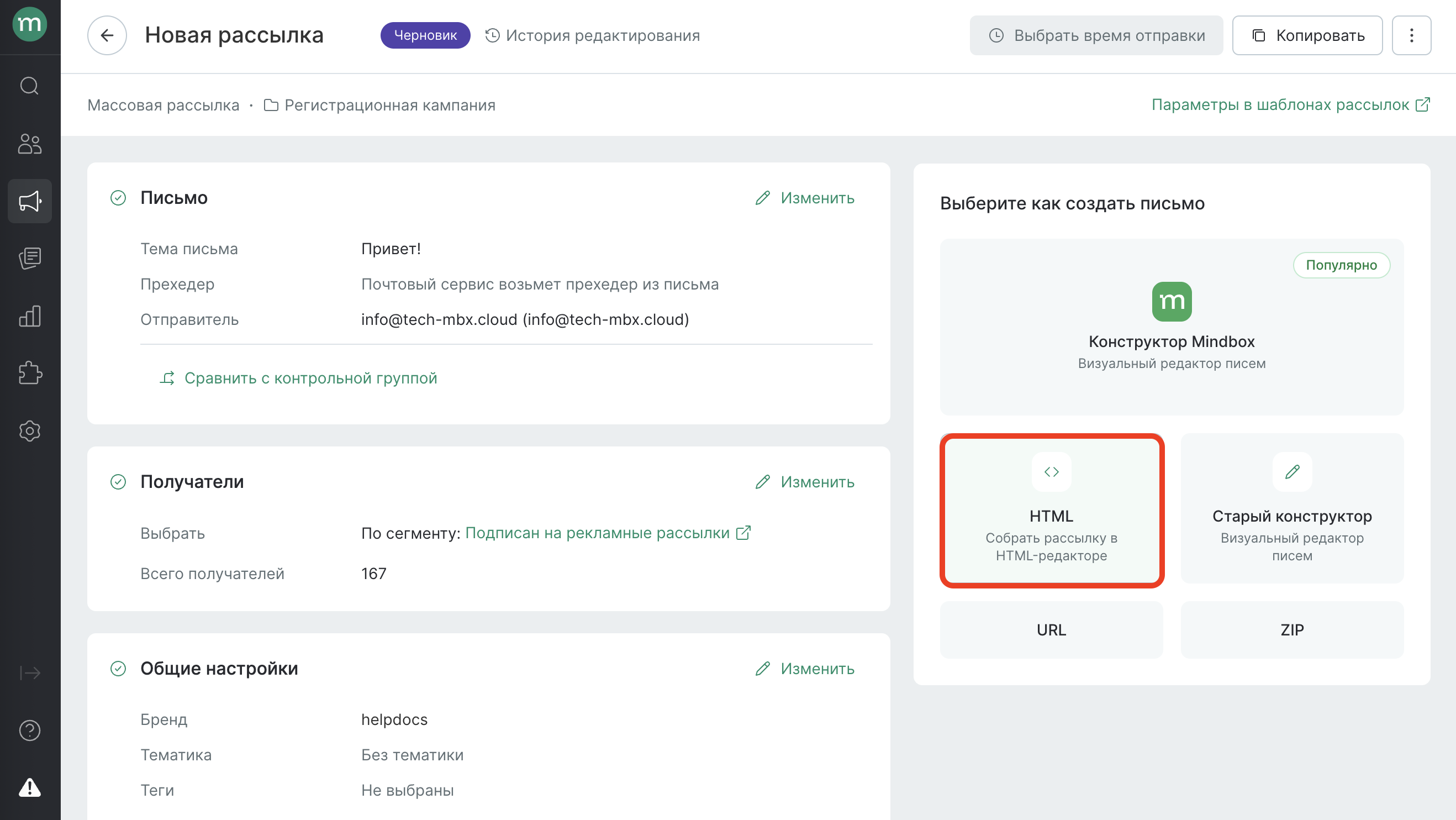Viewport: 1456px width, 820px height.
Task: Open integrations via the puzzle icon
Action: pos(29,373)
